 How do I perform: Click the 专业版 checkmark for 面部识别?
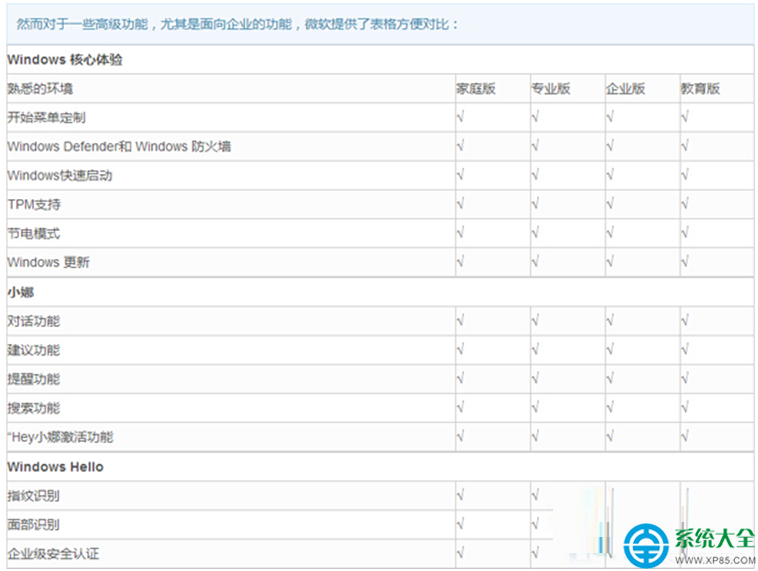[x=535, y=524]
